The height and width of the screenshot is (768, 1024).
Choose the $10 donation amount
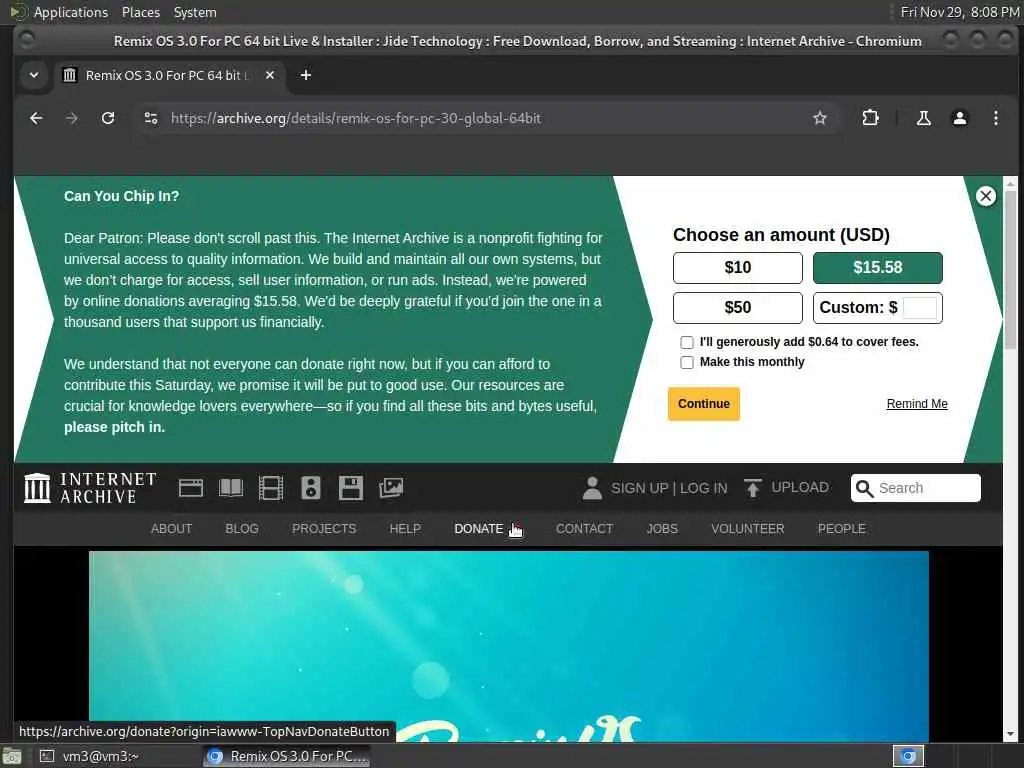(737, 268)
